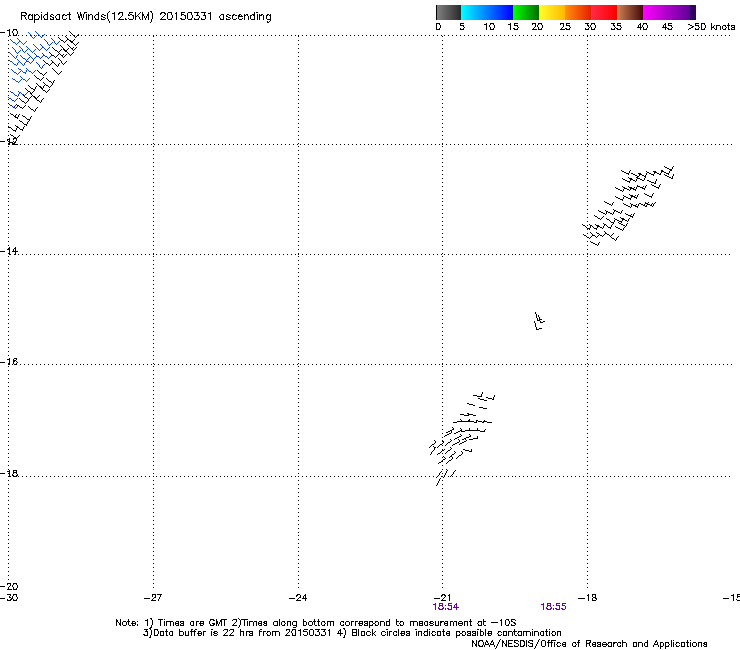This screenshot has height=650, width=740.
Task: Click the isolated wind barb near -15 latitude
Action: [539, 321]
